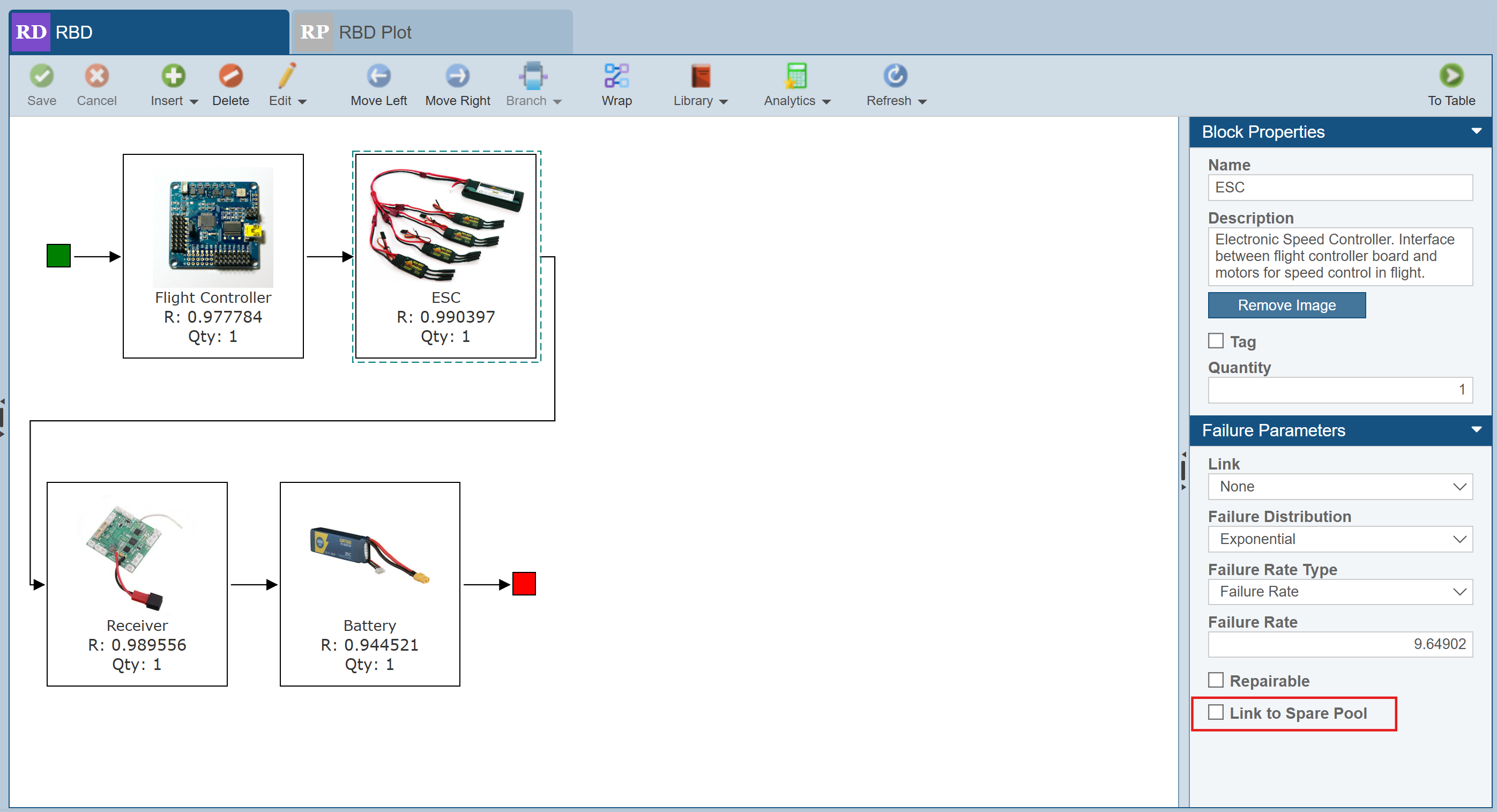
Task: Expand the Failure Rate Type combo box
Action: [1339, 592]
